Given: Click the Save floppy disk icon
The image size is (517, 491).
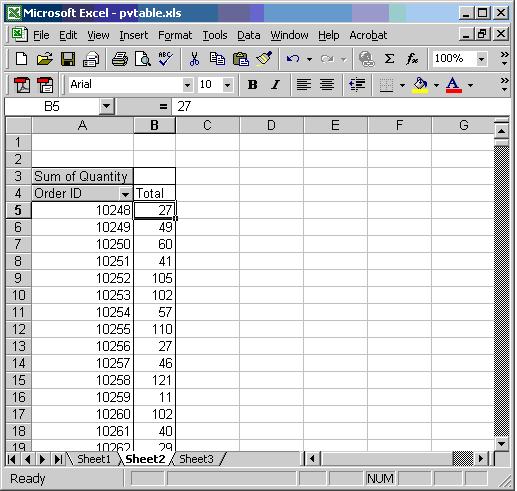Looking at the screenshot, I should coord(68,59).
